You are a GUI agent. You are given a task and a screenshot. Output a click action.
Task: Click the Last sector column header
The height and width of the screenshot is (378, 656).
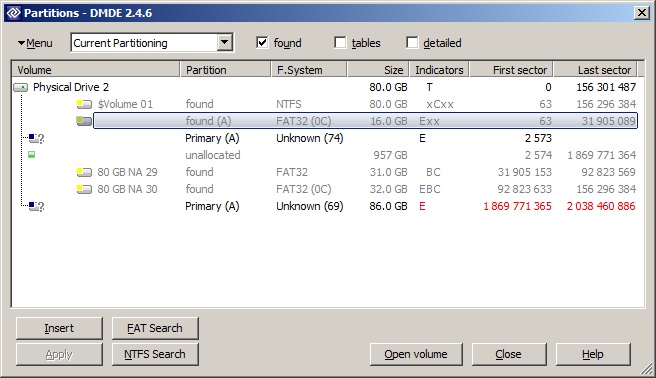[595, 69]
